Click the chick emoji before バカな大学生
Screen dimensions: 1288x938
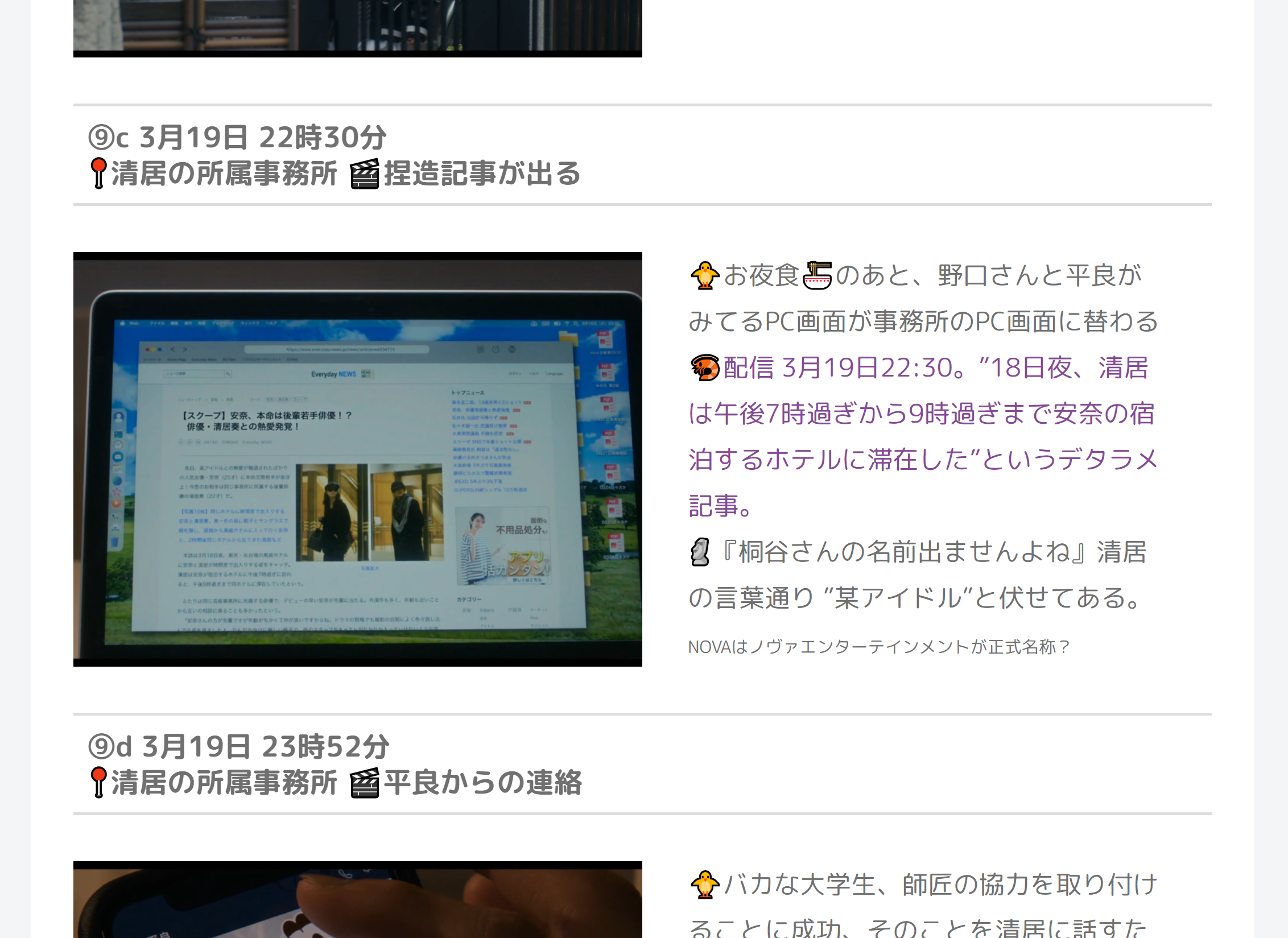pos(704,885)
